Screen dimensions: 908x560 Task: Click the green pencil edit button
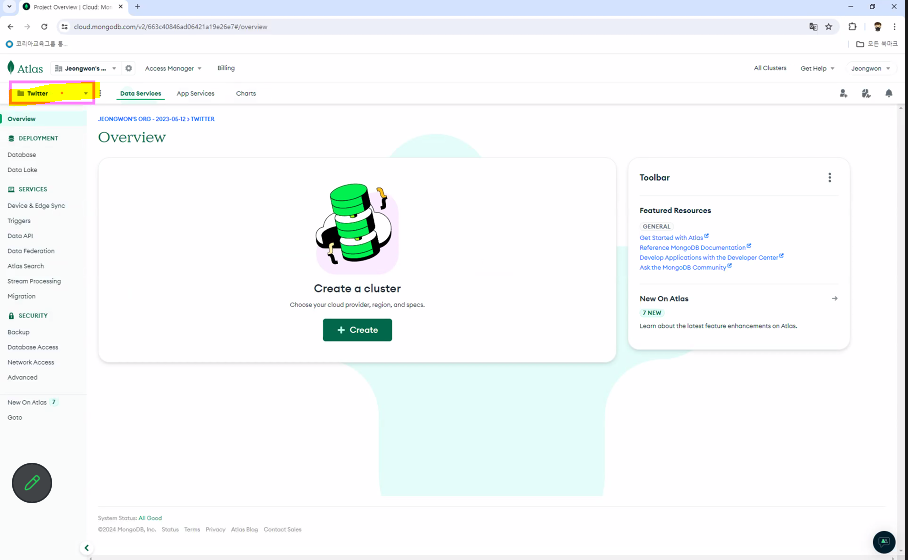[32, 483]
